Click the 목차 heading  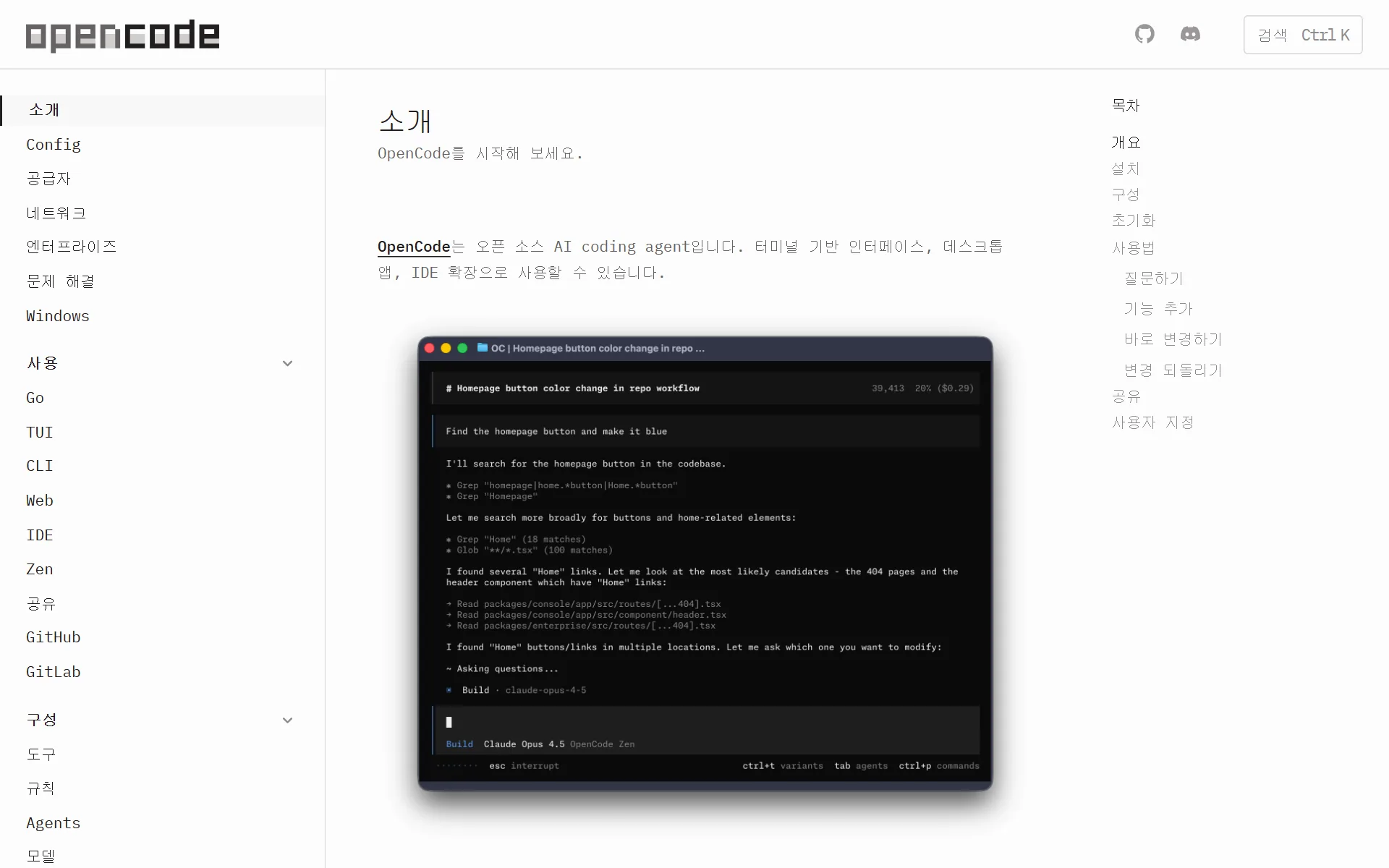1126,106
